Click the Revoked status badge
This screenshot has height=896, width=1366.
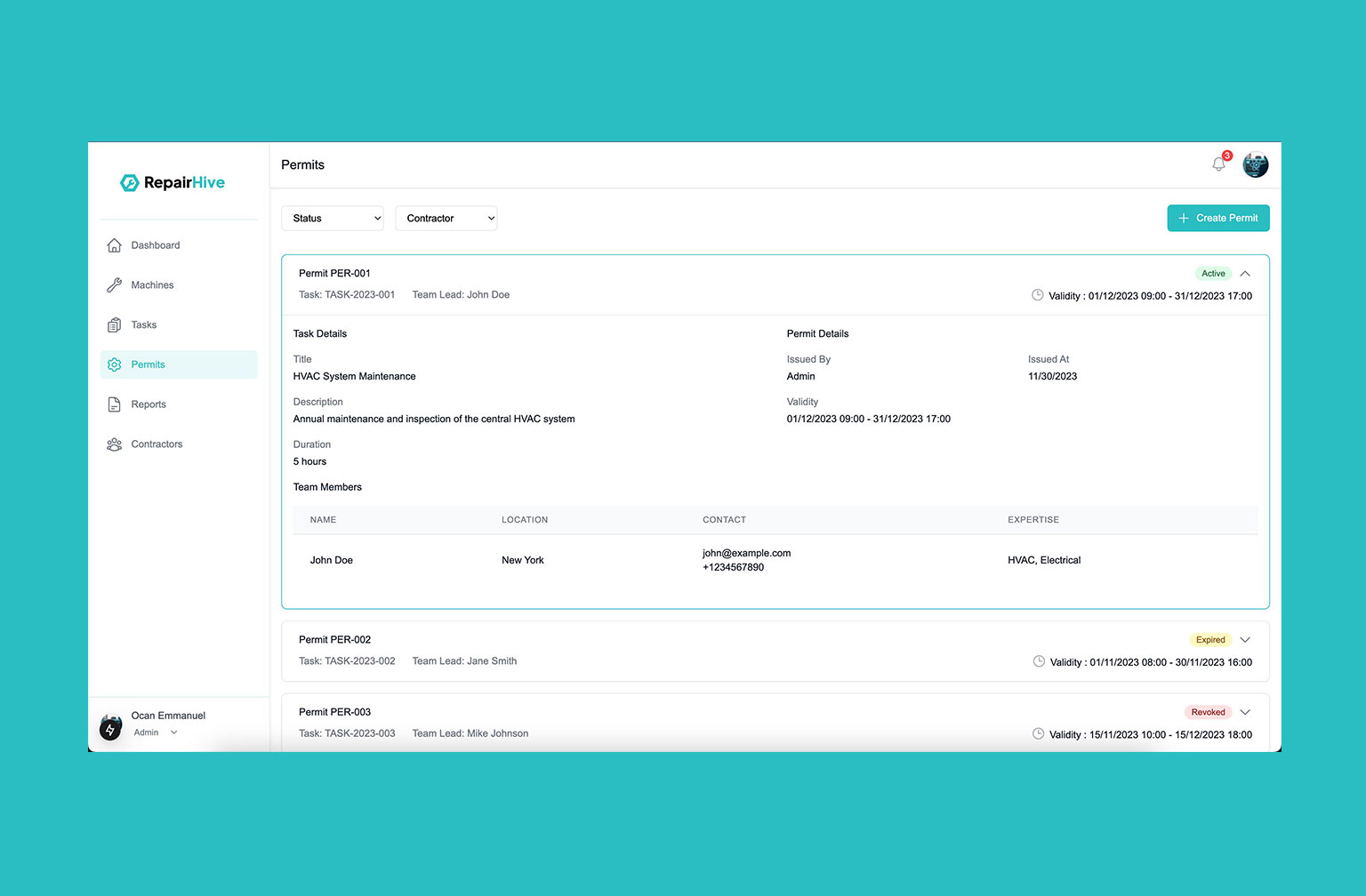coord(1208,712)
